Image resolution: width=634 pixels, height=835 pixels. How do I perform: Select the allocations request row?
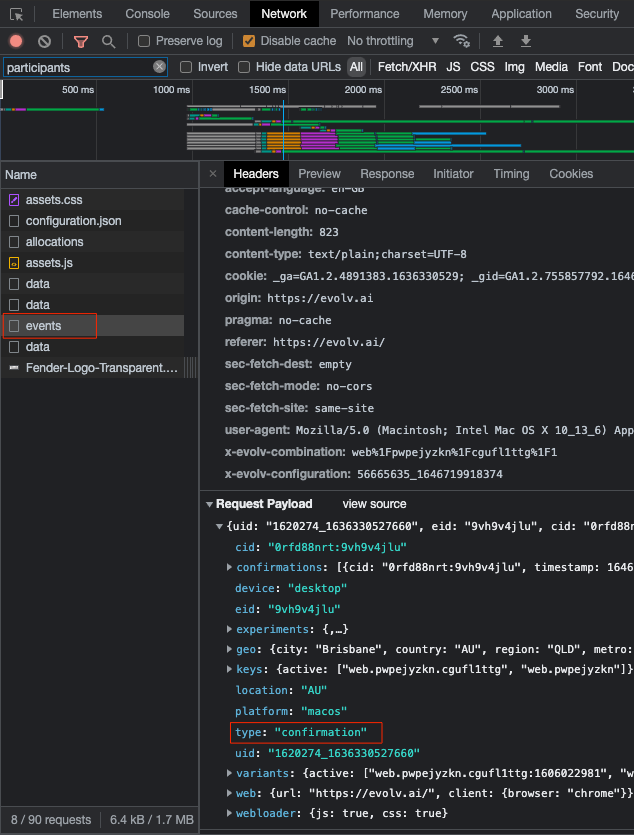point(93,242)
